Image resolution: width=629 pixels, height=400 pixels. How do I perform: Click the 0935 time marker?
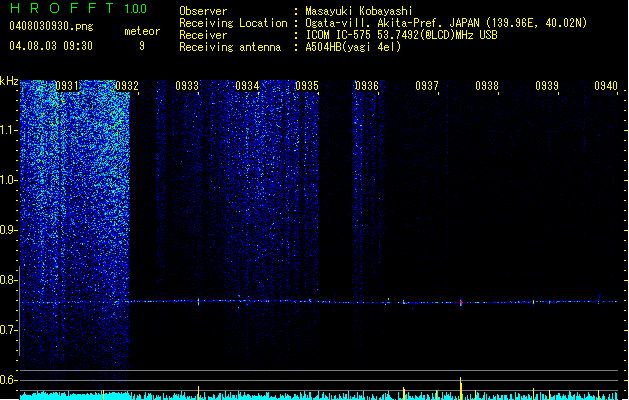[x=307, y=86]
